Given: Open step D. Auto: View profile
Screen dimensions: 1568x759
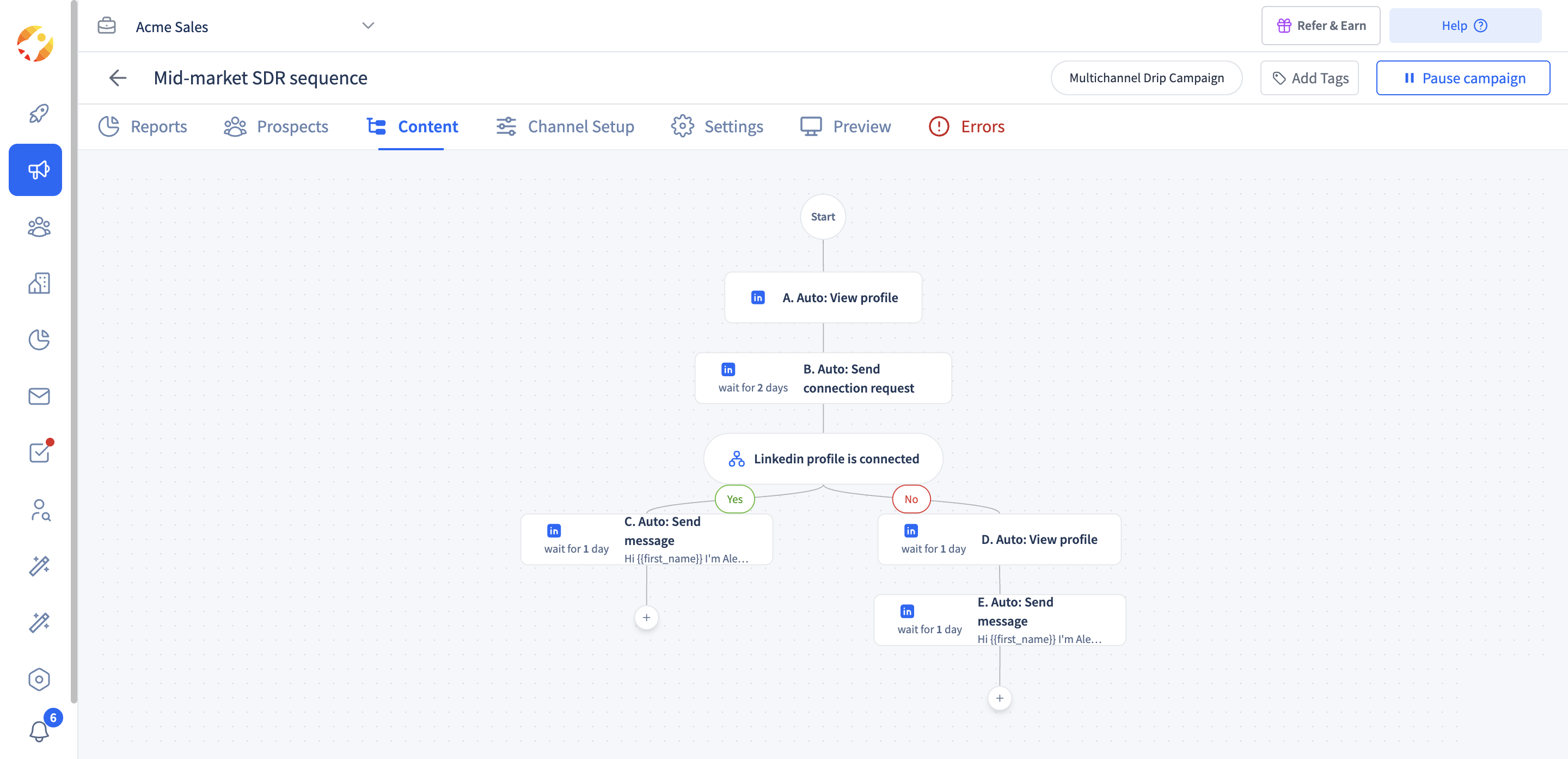Looking at the screenshot, I should 1000,539.
